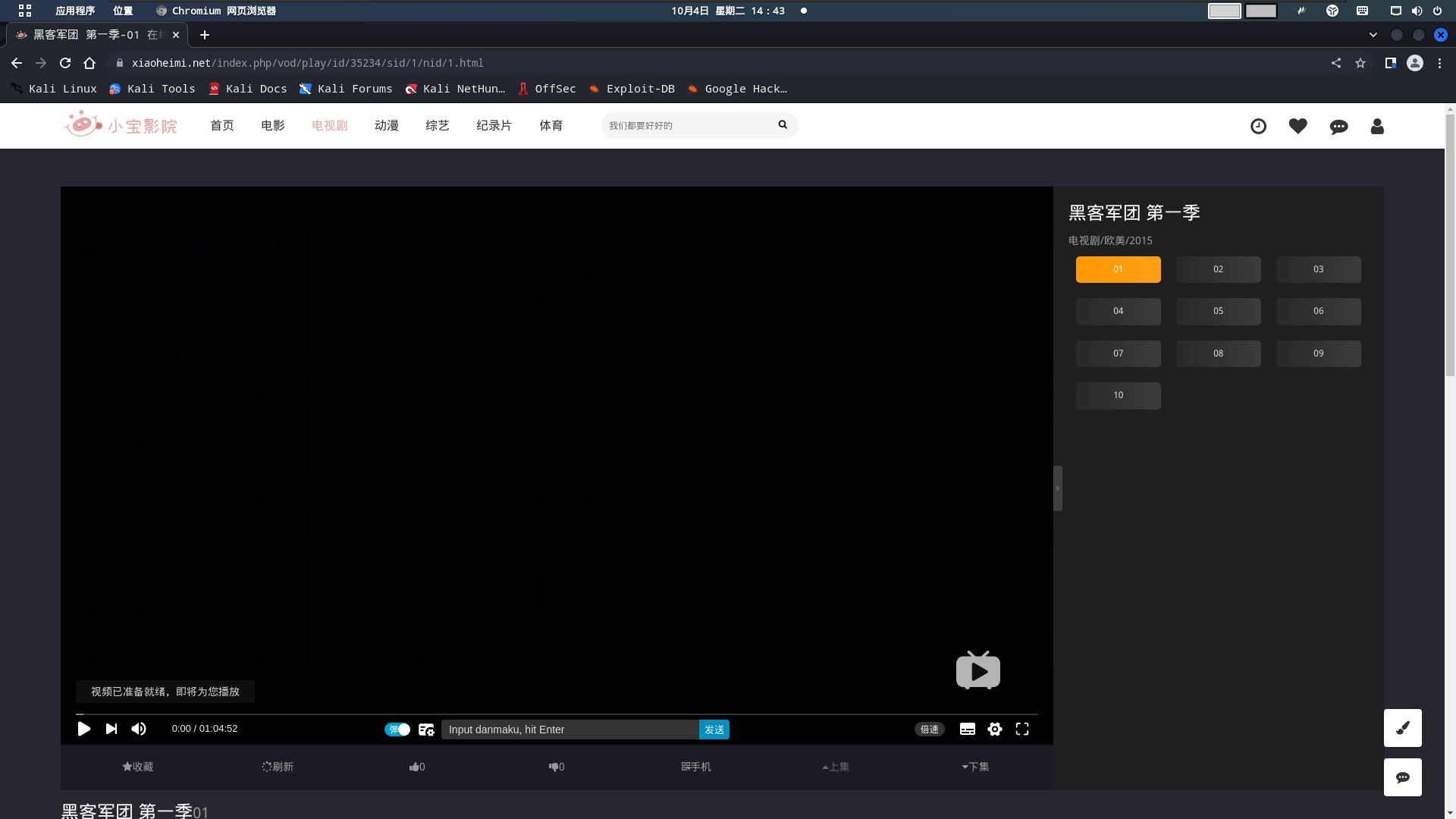Go to next episode 下集
The width and height of the screenshot is (1456, 819).
[975, 767]
